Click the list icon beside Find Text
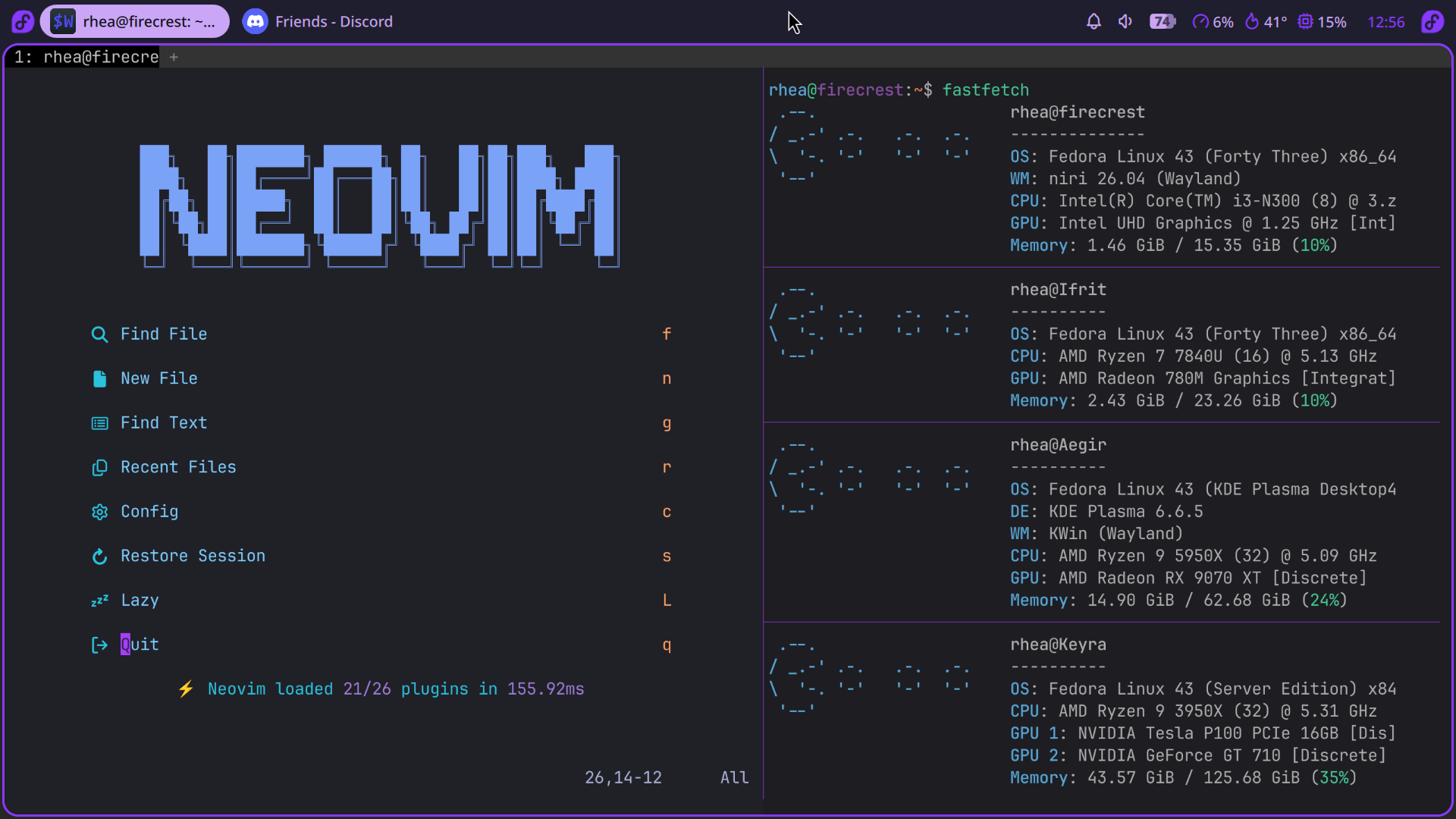 click(x=99, y=423)
